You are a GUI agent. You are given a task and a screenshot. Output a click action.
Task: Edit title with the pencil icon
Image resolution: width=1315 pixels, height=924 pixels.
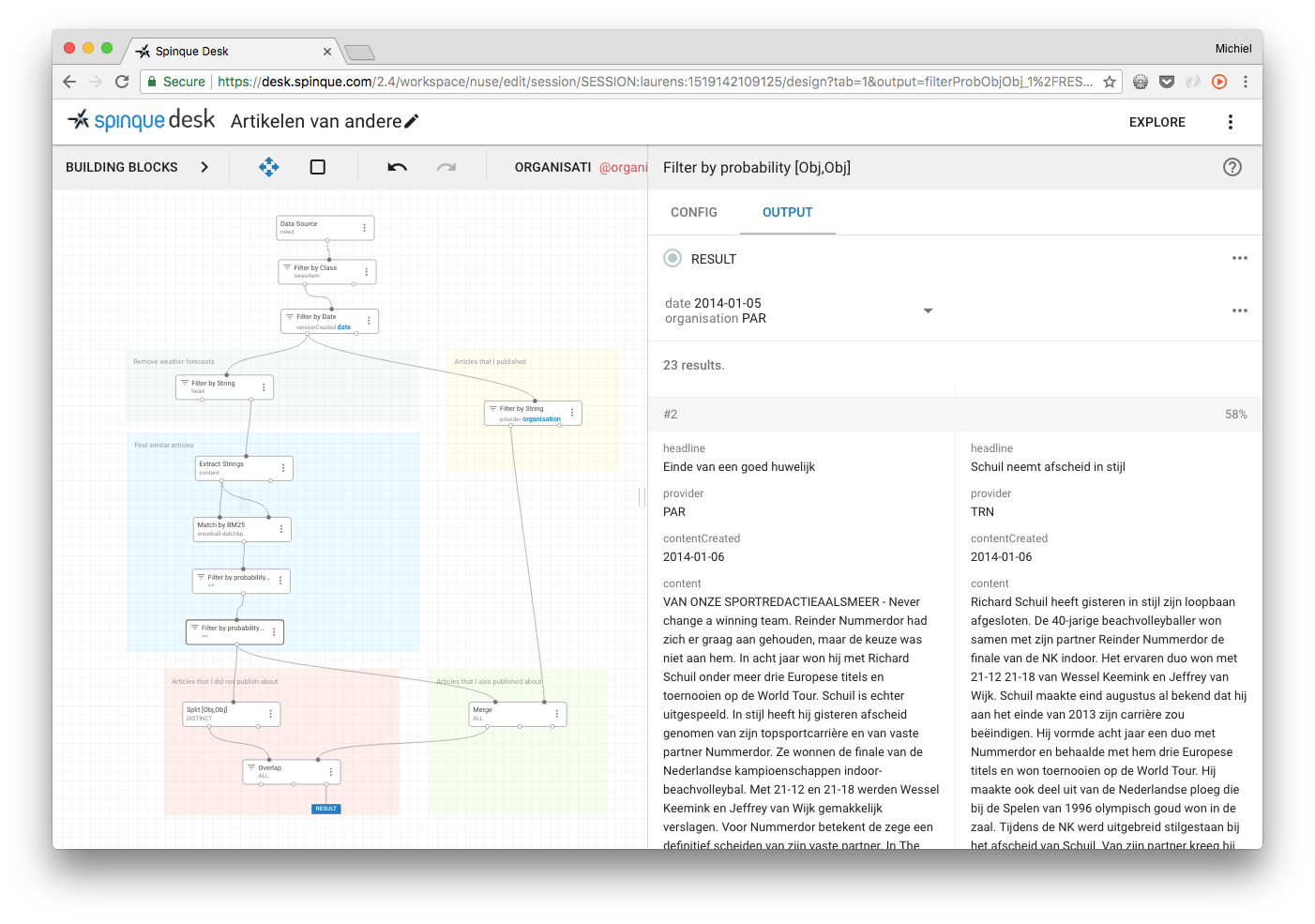point(411,121)
